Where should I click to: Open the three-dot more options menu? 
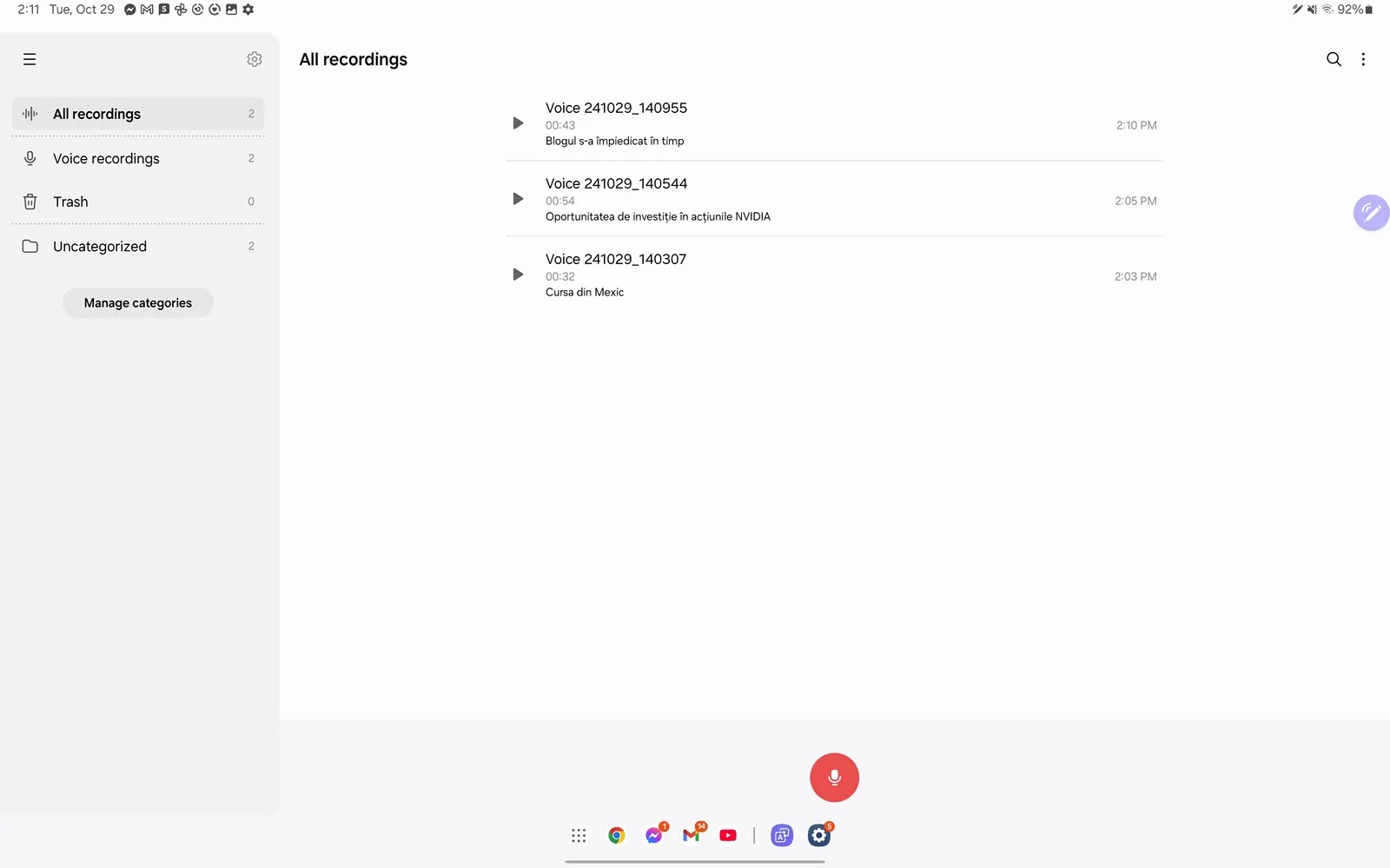click(1363, 59)
